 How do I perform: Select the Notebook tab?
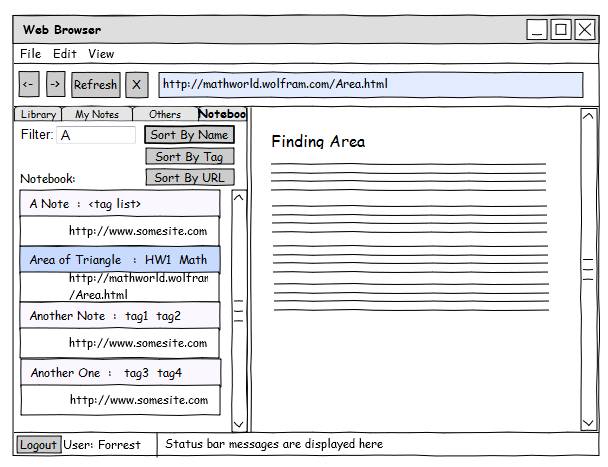[222, 114]
